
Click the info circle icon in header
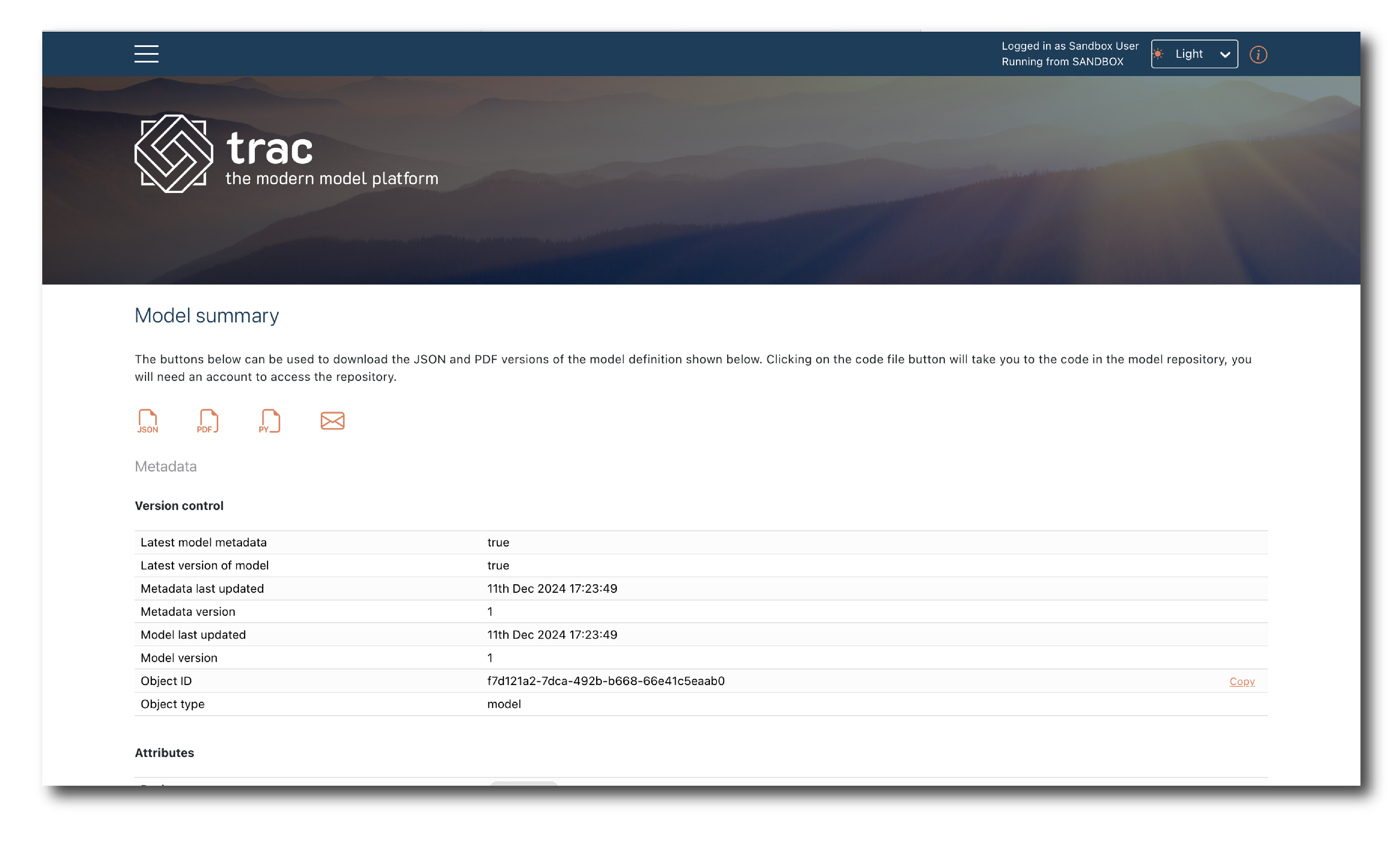[1258, 54]
